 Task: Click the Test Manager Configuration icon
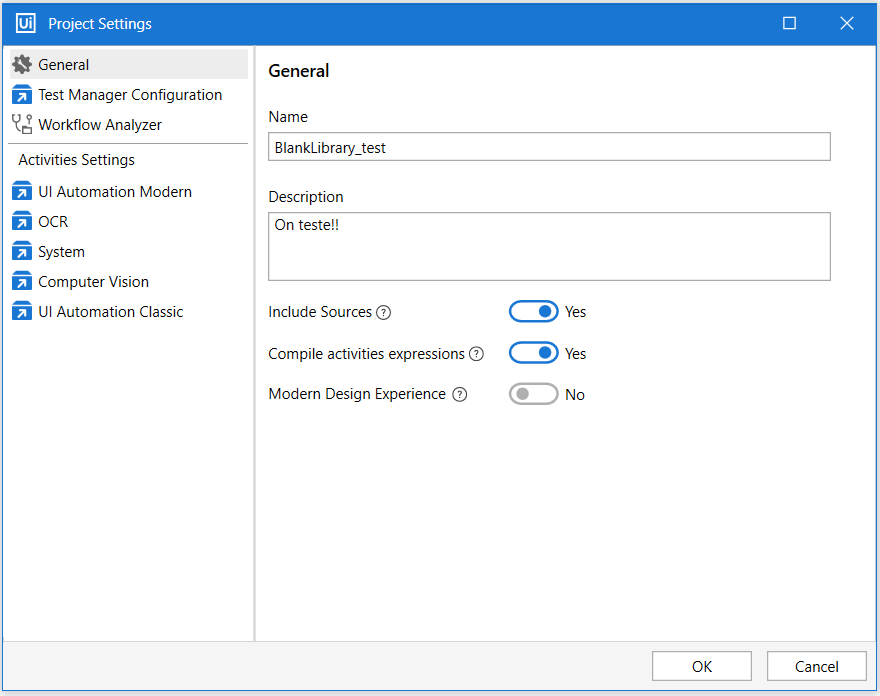coord(22,95)
